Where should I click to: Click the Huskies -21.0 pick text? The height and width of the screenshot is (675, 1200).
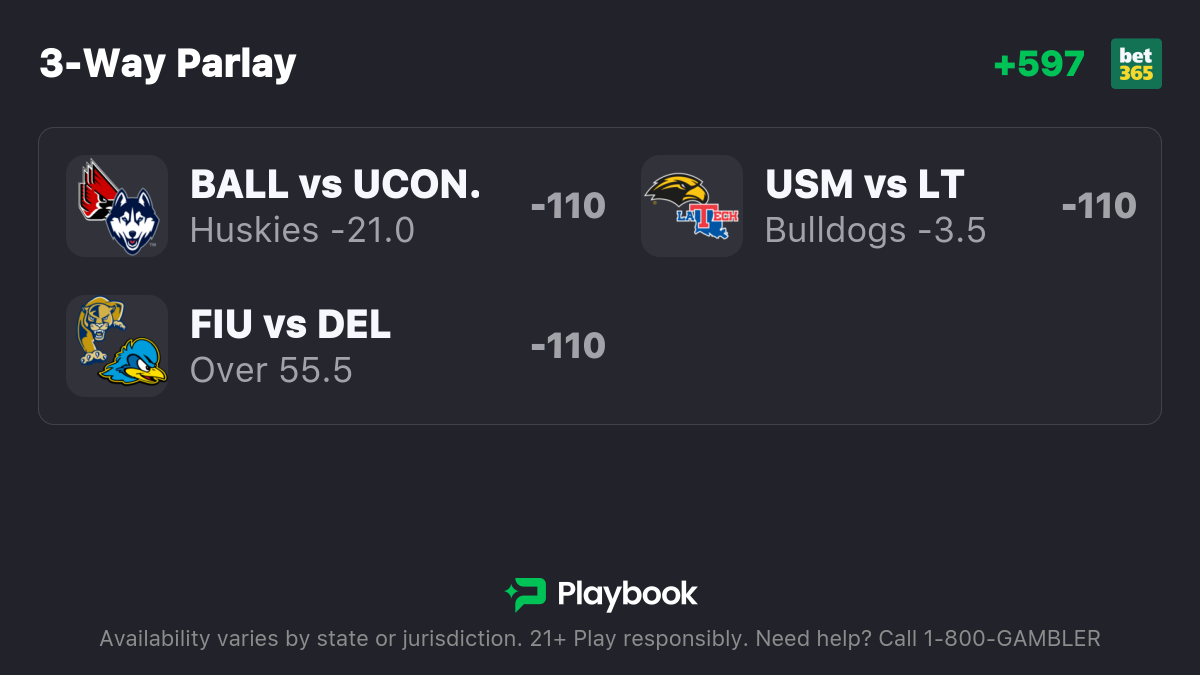click(x=302, y=230)
